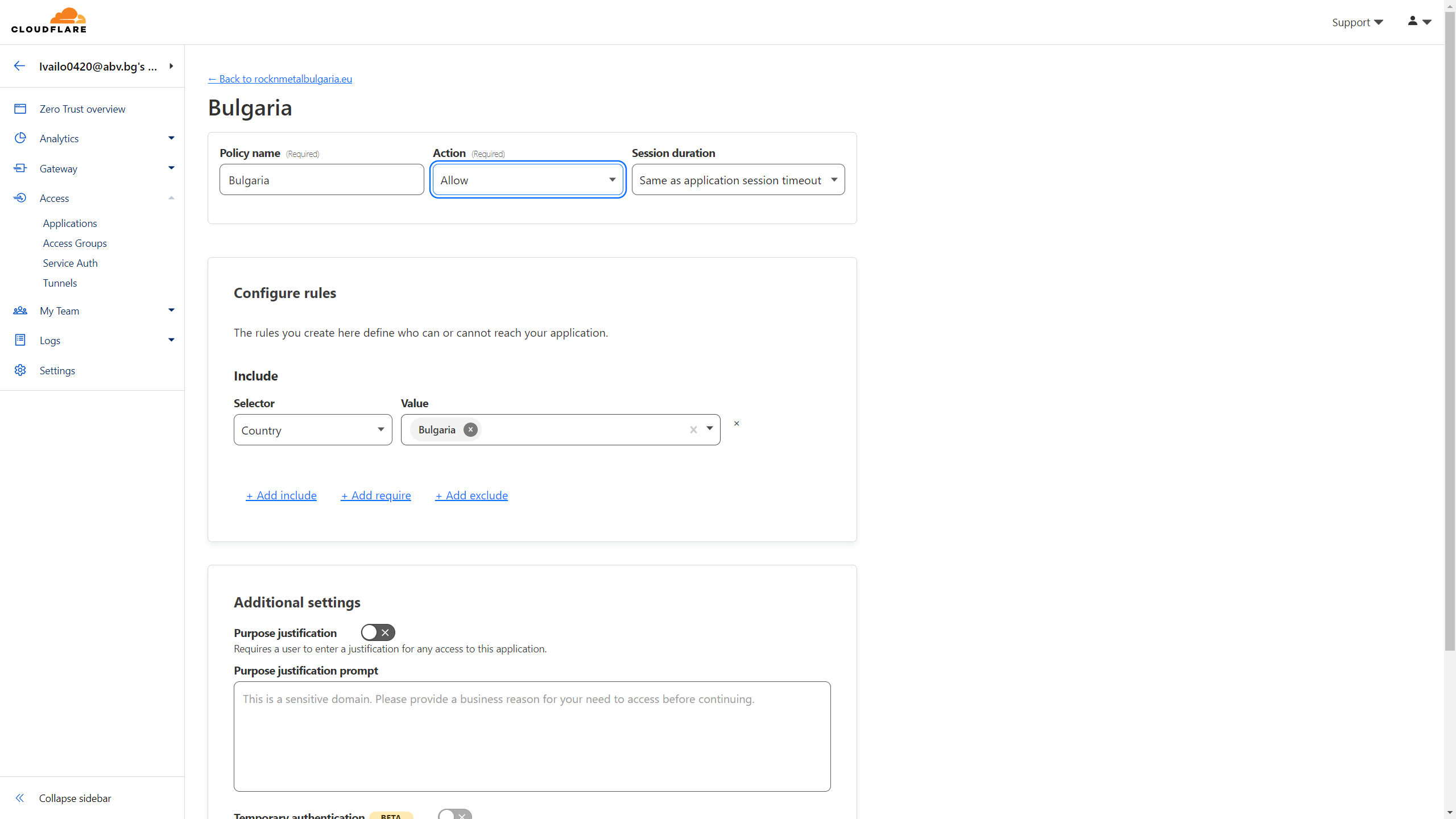Click the Zero Trust overview icon

[x=20, y=109]
